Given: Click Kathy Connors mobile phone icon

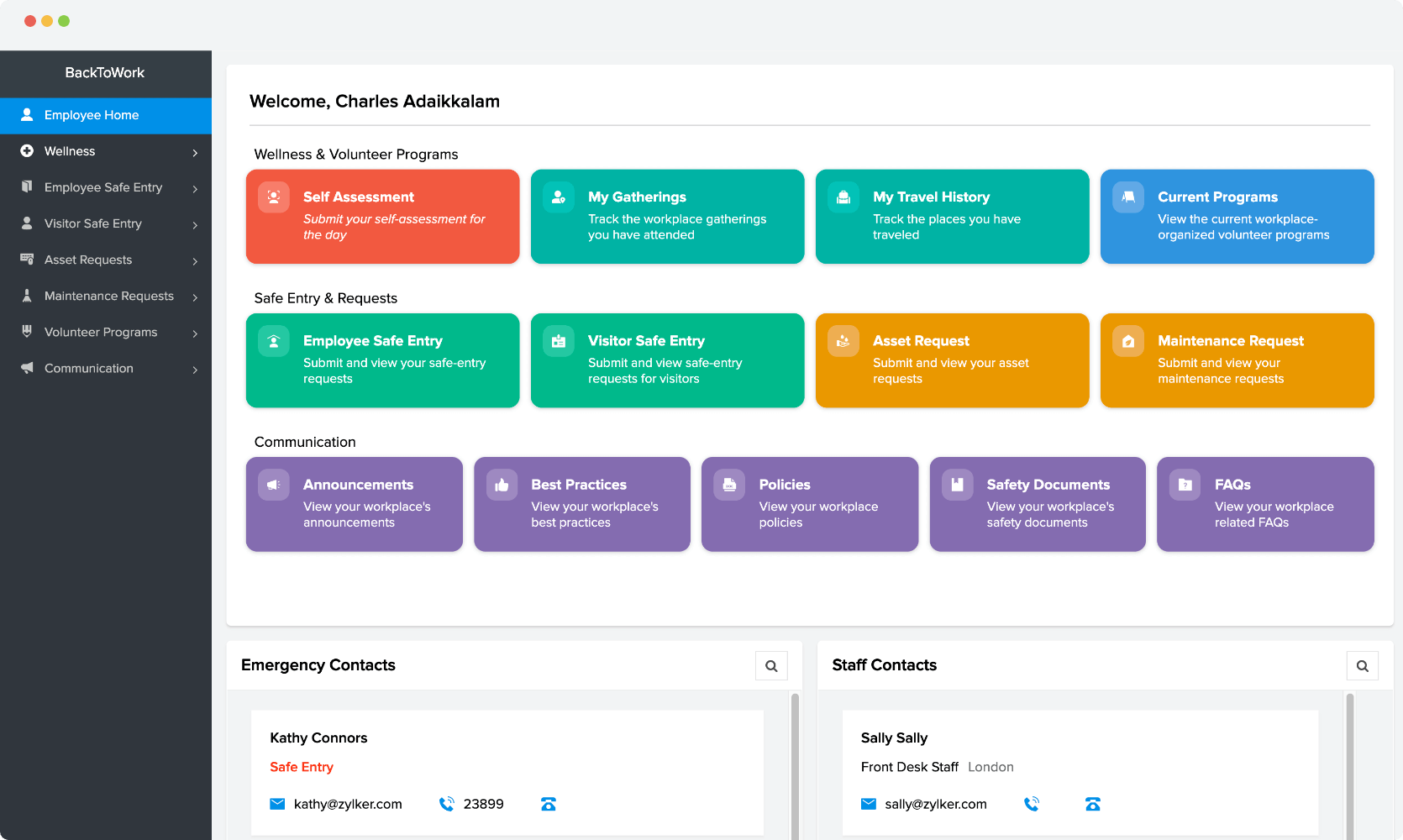Looking at the screenshot, I should click(447, 804).
